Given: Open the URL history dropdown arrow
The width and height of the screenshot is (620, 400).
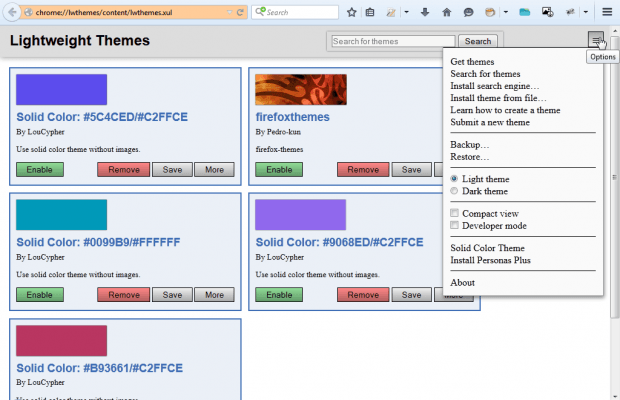Looking at the screenshot, I should click(x=229, y=12).
